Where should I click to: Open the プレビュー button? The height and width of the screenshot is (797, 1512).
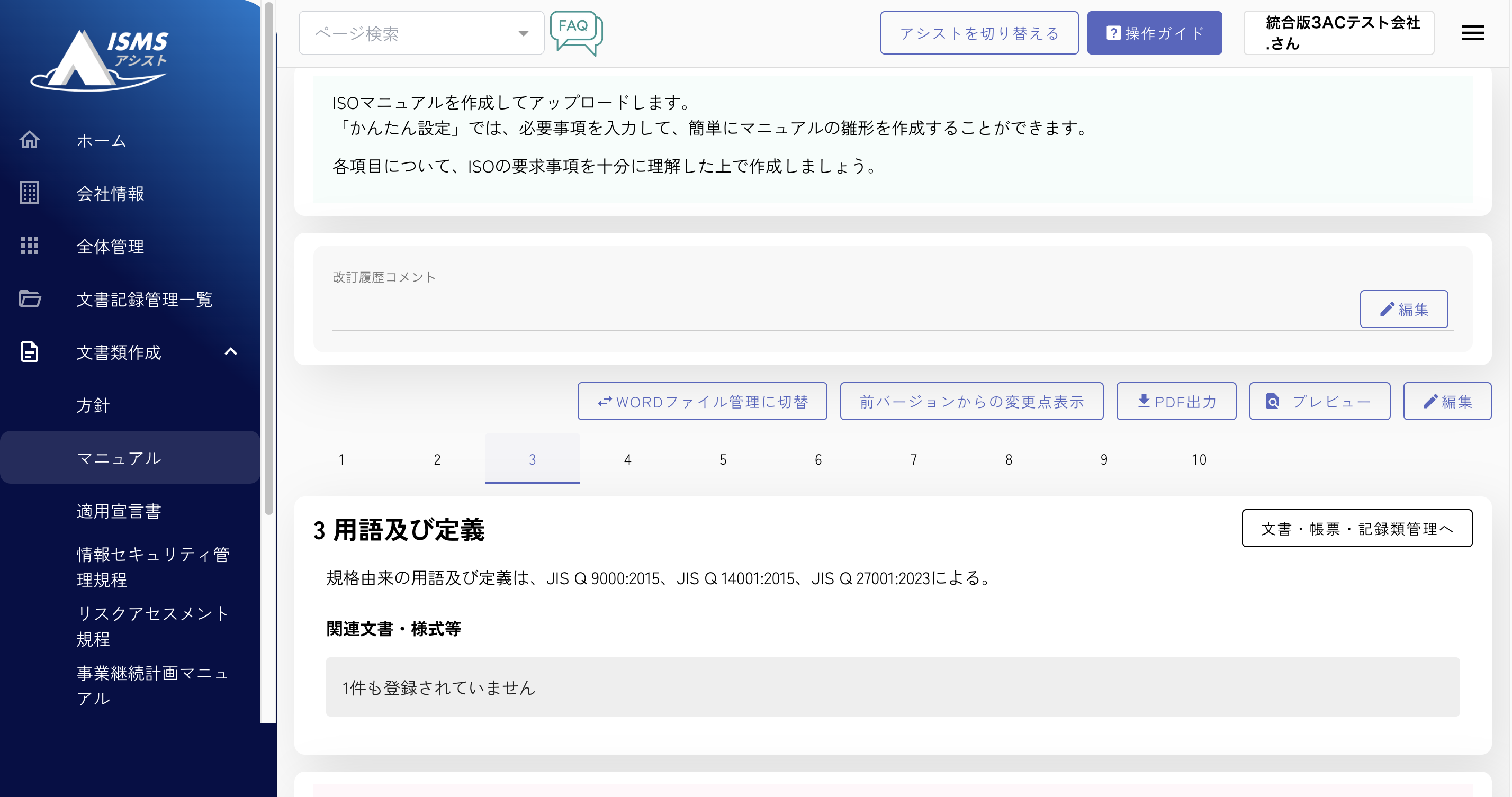coord(1319,402)
